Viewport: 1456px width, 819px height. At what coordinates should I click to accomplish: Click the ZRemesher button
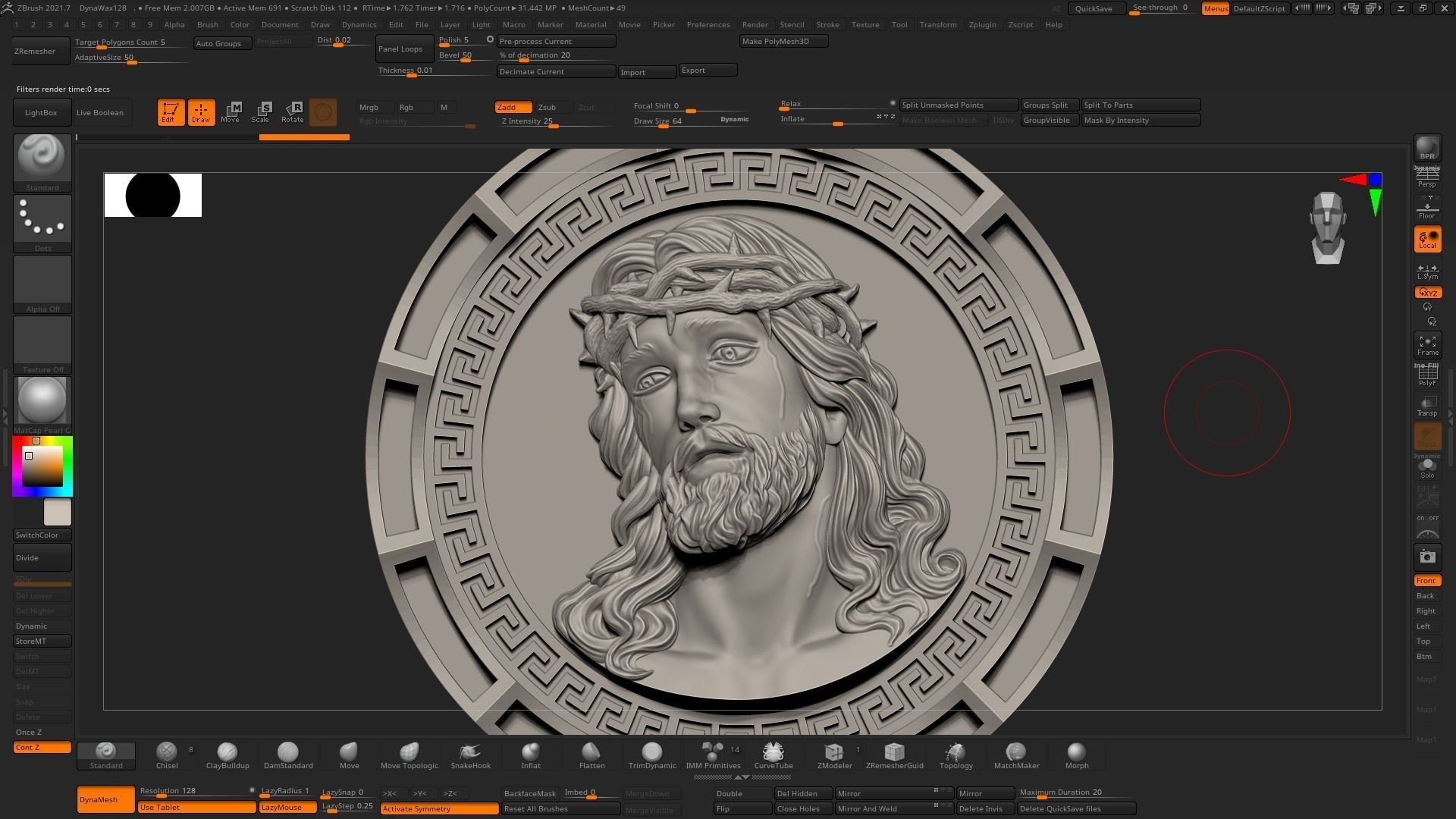coord(42,51)
